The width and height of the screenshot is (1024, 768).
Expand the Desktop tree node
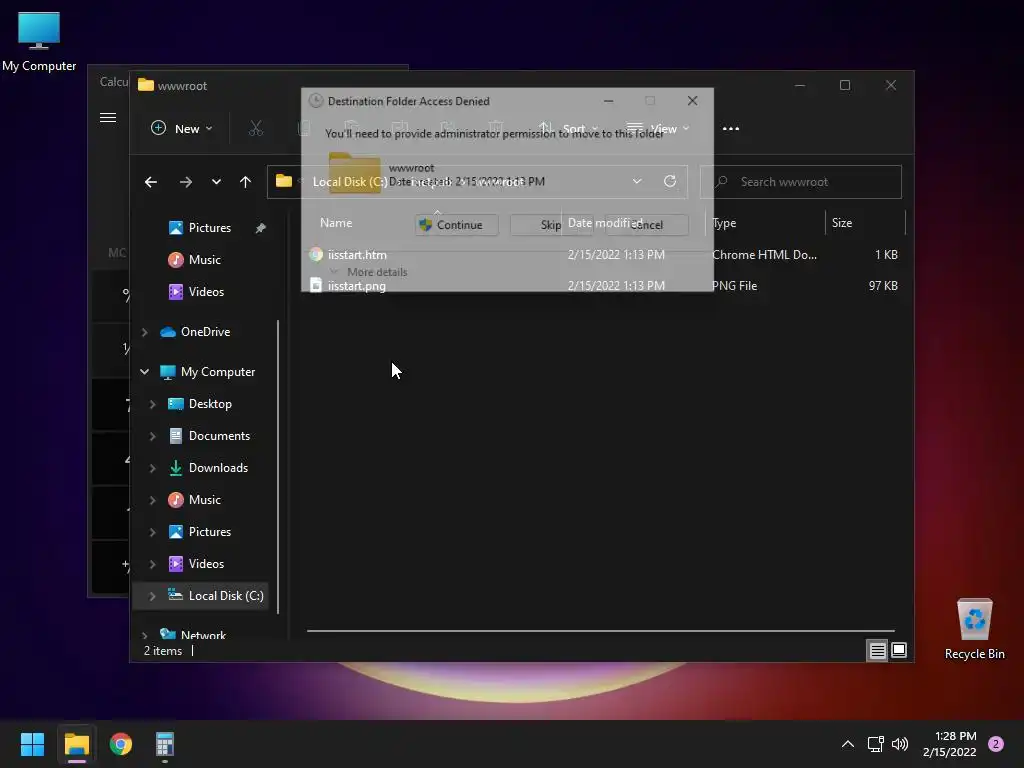152,404
